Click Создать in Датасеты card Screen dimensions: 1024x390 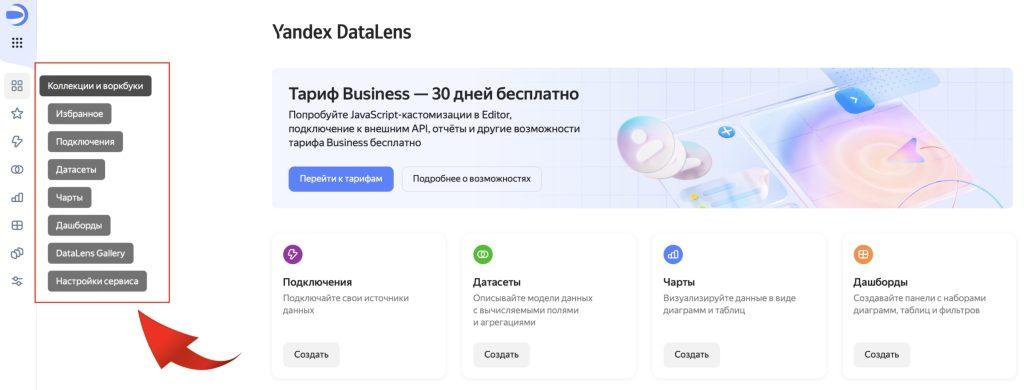point(502,355)
